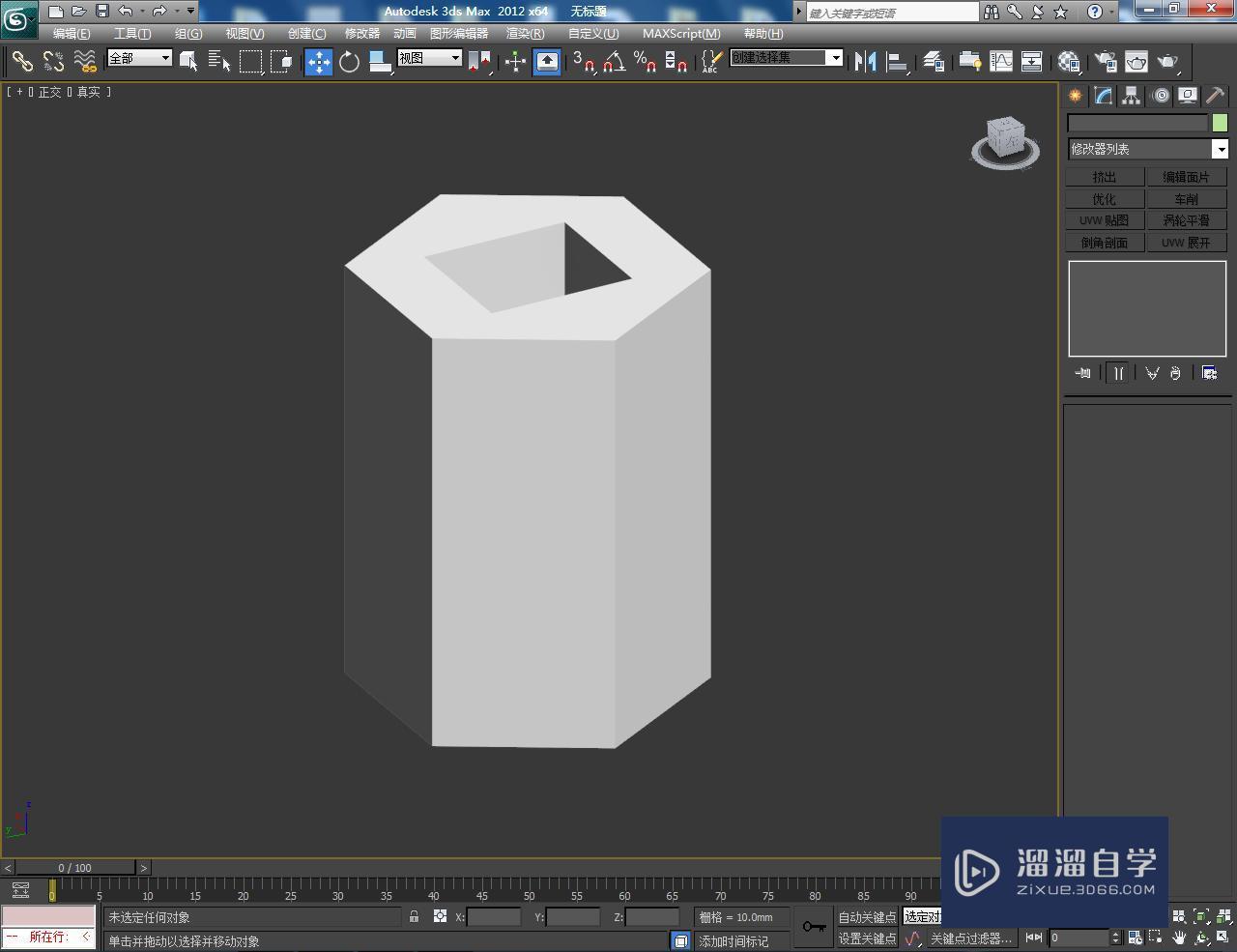1237x952 pixels.
Task: Toggle Angle Snap on
Action: pos(612,61)
